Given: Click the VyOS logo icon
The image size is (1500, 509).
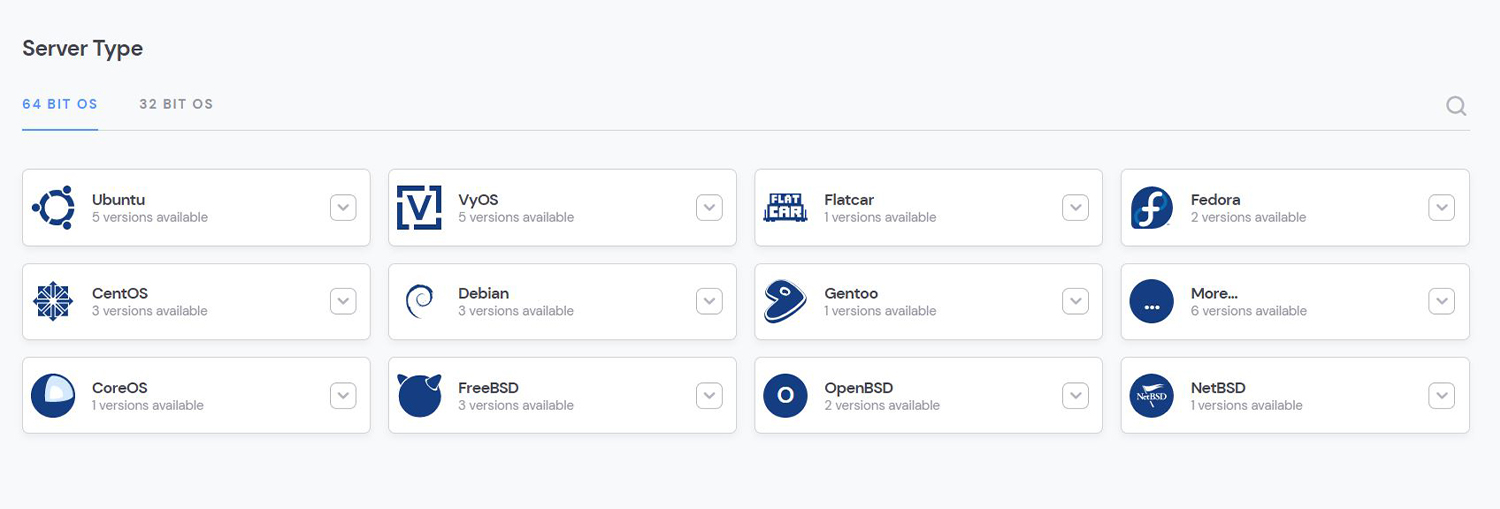Looking at the screenshot, I should [x=419, y=208].
